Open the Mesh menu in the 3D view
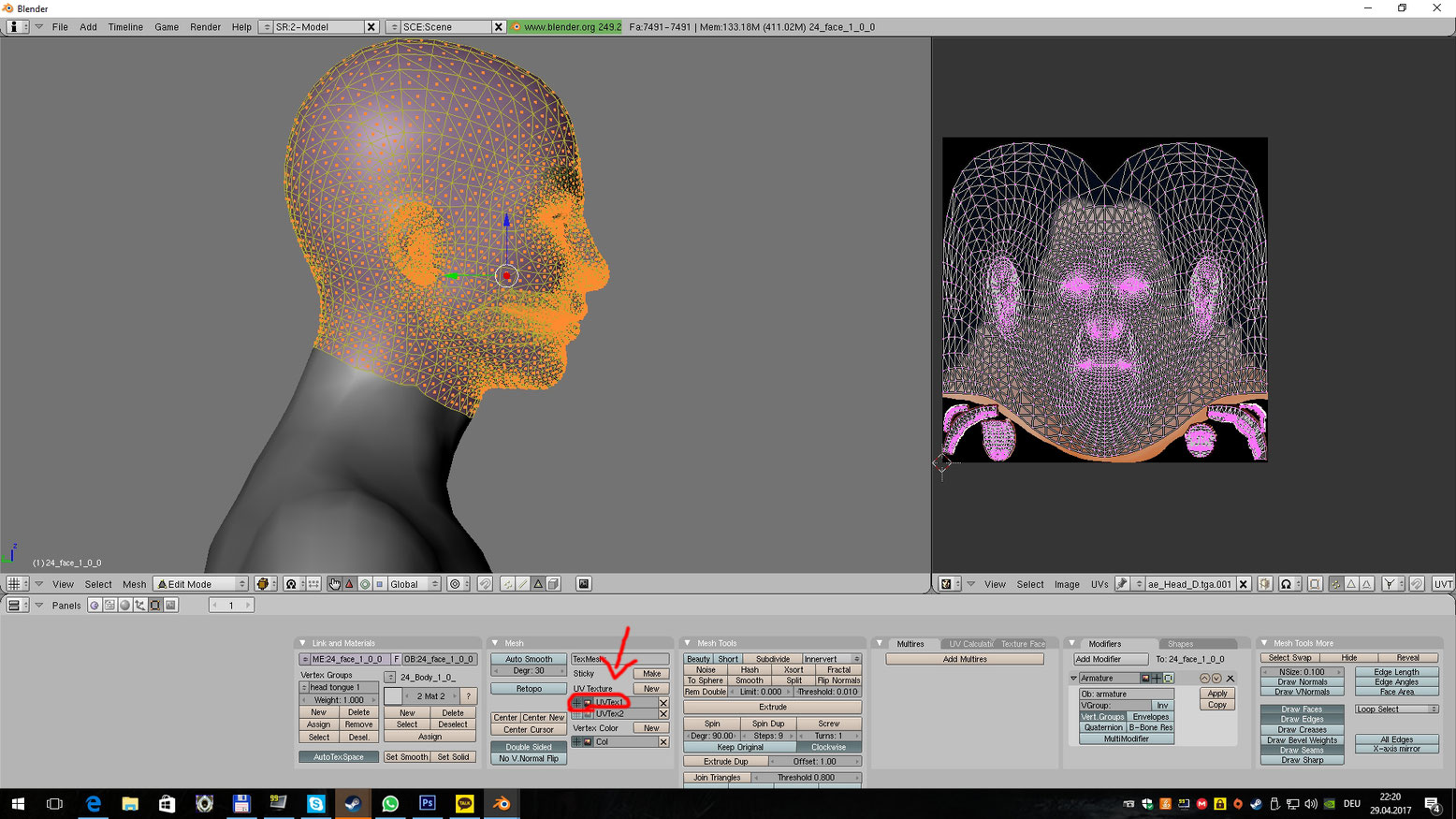The height and width of the screenshot is (819, 1456). pyautogui.click(x=135, y=583)
